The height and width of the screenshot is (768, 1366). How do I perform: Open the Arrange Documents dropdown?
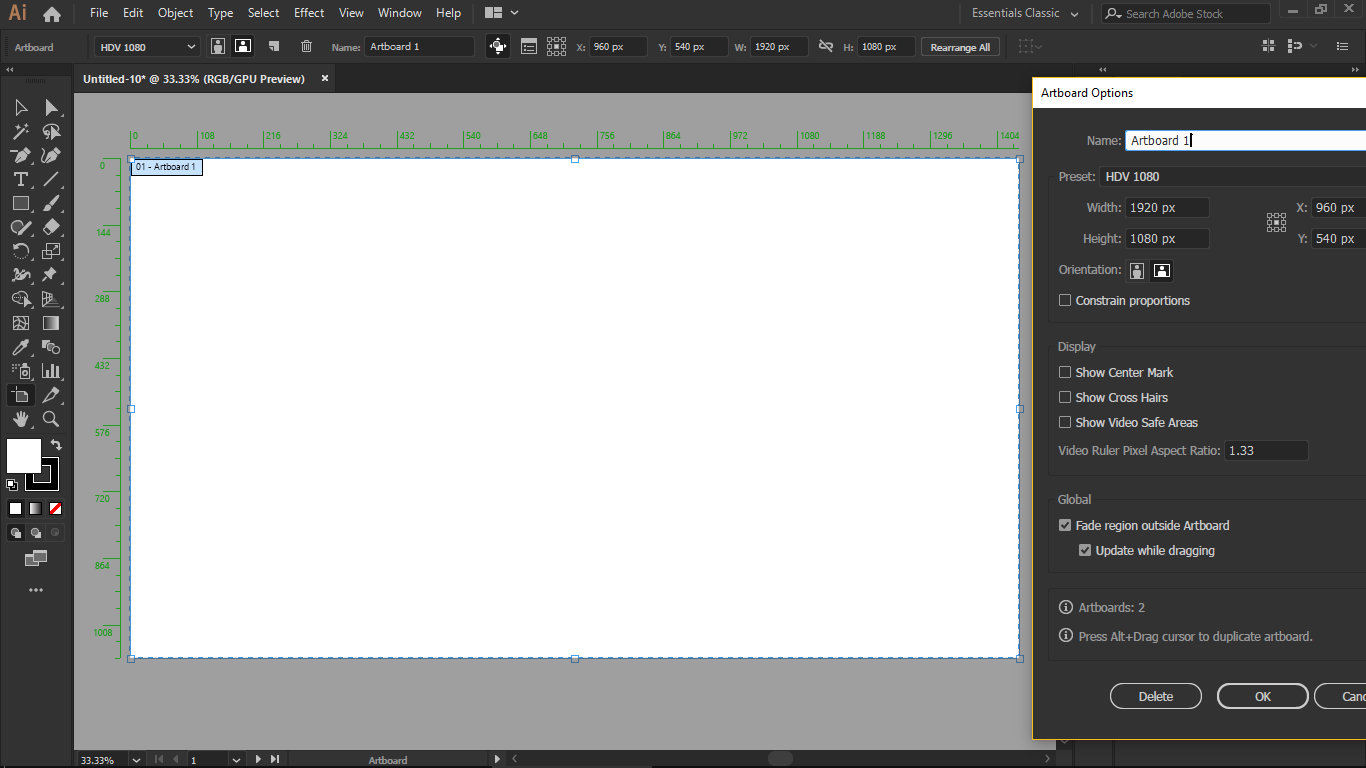click(501, 13)
